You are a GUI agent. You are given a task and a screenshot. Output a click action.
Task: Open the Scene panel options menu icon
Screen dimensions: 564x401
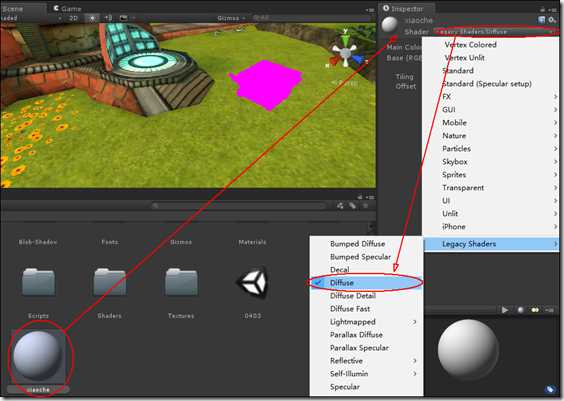pos(370,10)
